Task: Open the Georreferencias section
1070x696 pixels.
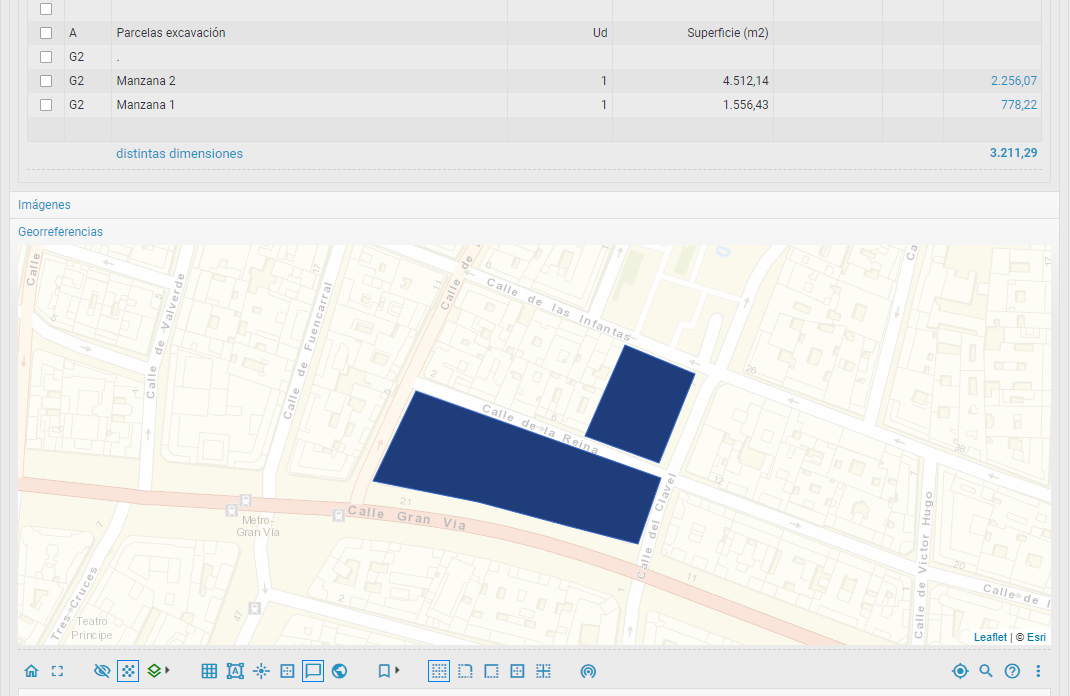Action: 60,232
